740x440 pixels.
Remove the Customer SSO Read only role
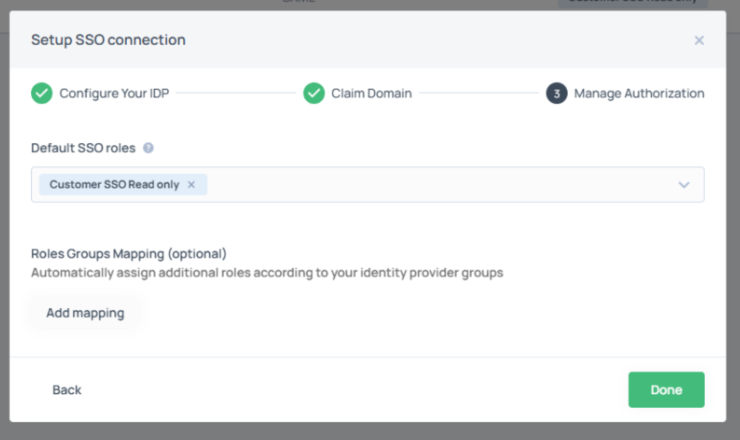point(191,185)
